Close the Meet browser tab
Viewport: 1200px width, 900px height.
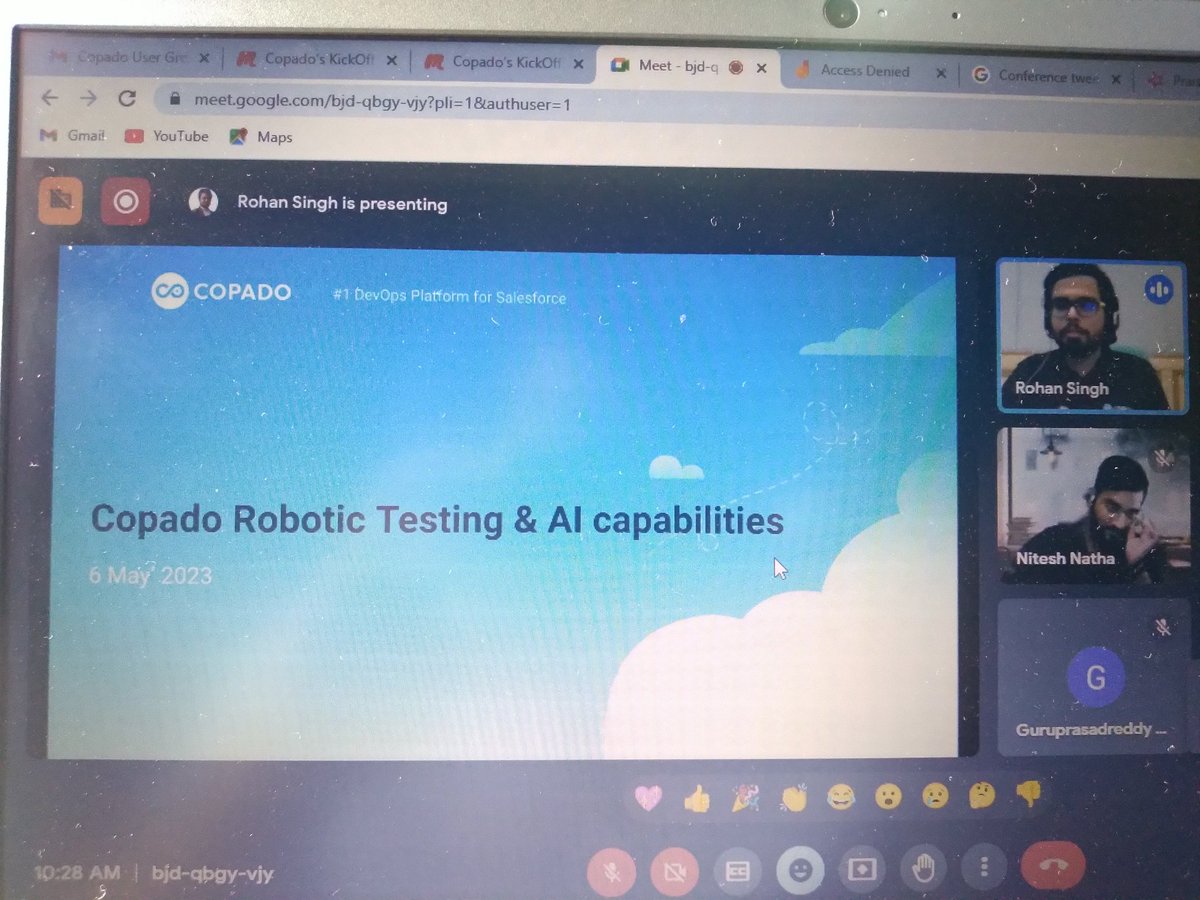[x=762, y=68]
